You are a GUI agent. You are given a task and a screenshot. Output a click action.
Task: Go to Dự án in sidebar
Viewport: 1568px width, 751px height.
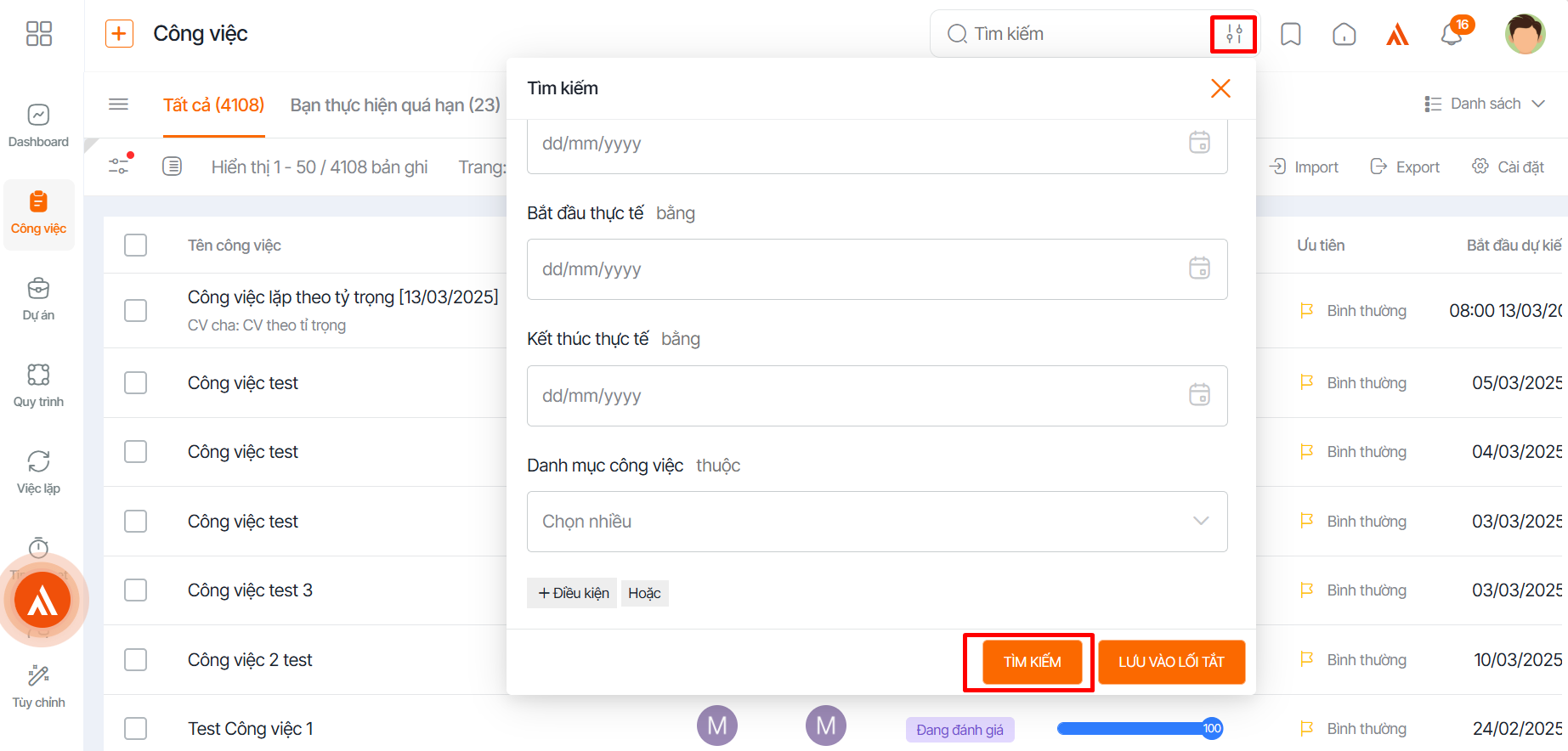(x=38, y=299)
